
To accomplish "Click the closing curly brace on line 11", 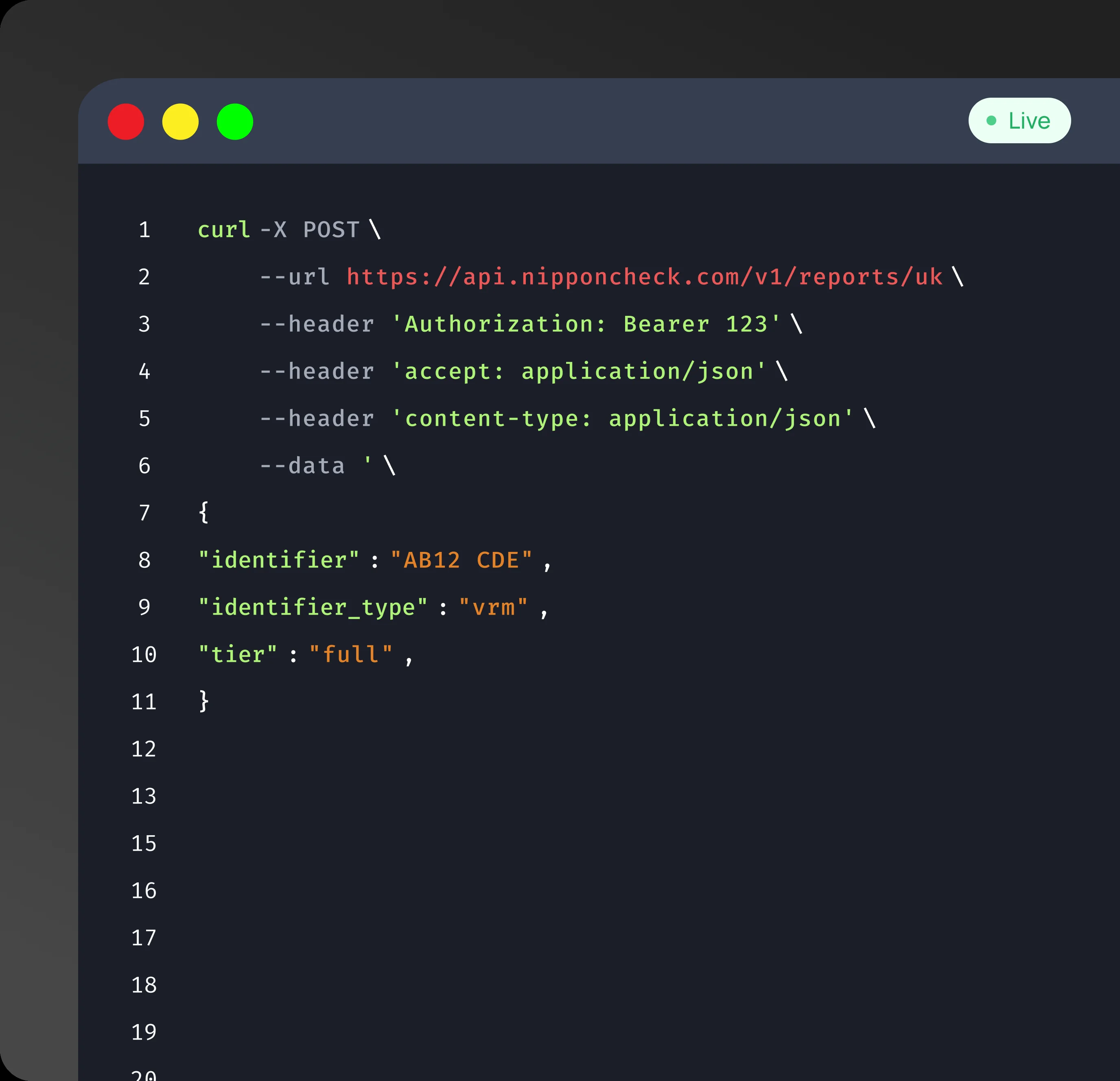I will click(203, 701).
